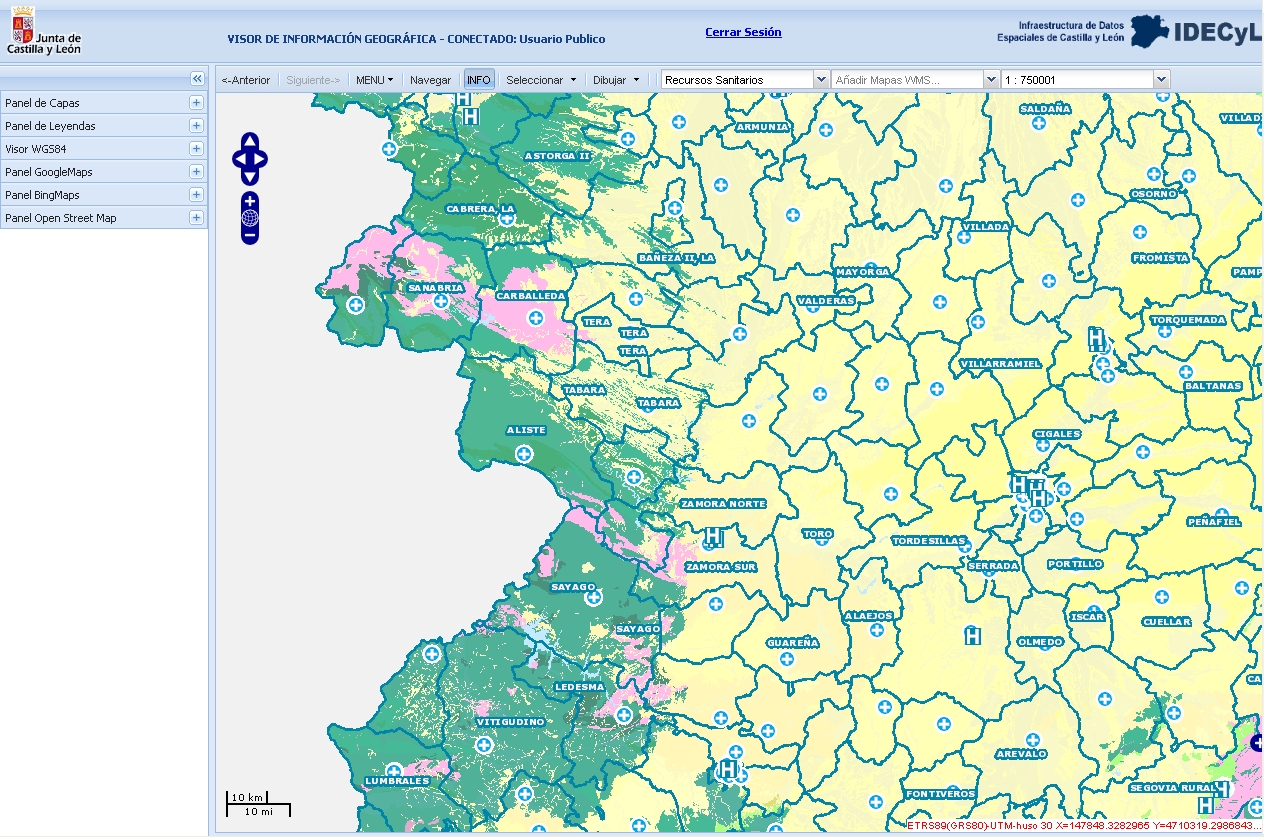Open the 1:750001 scale dropdown
This screenshot has width=1264, height=837.
[1159, 78]
